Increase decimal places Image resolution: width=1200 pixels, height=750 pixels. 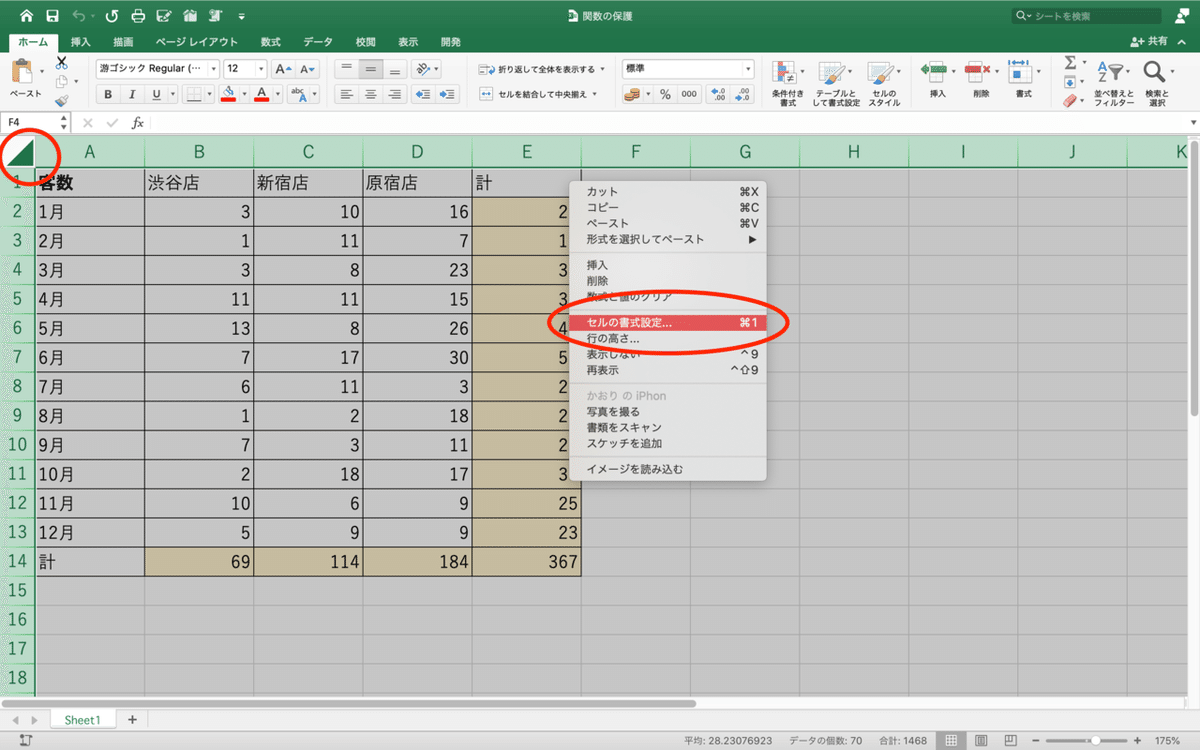719,94
